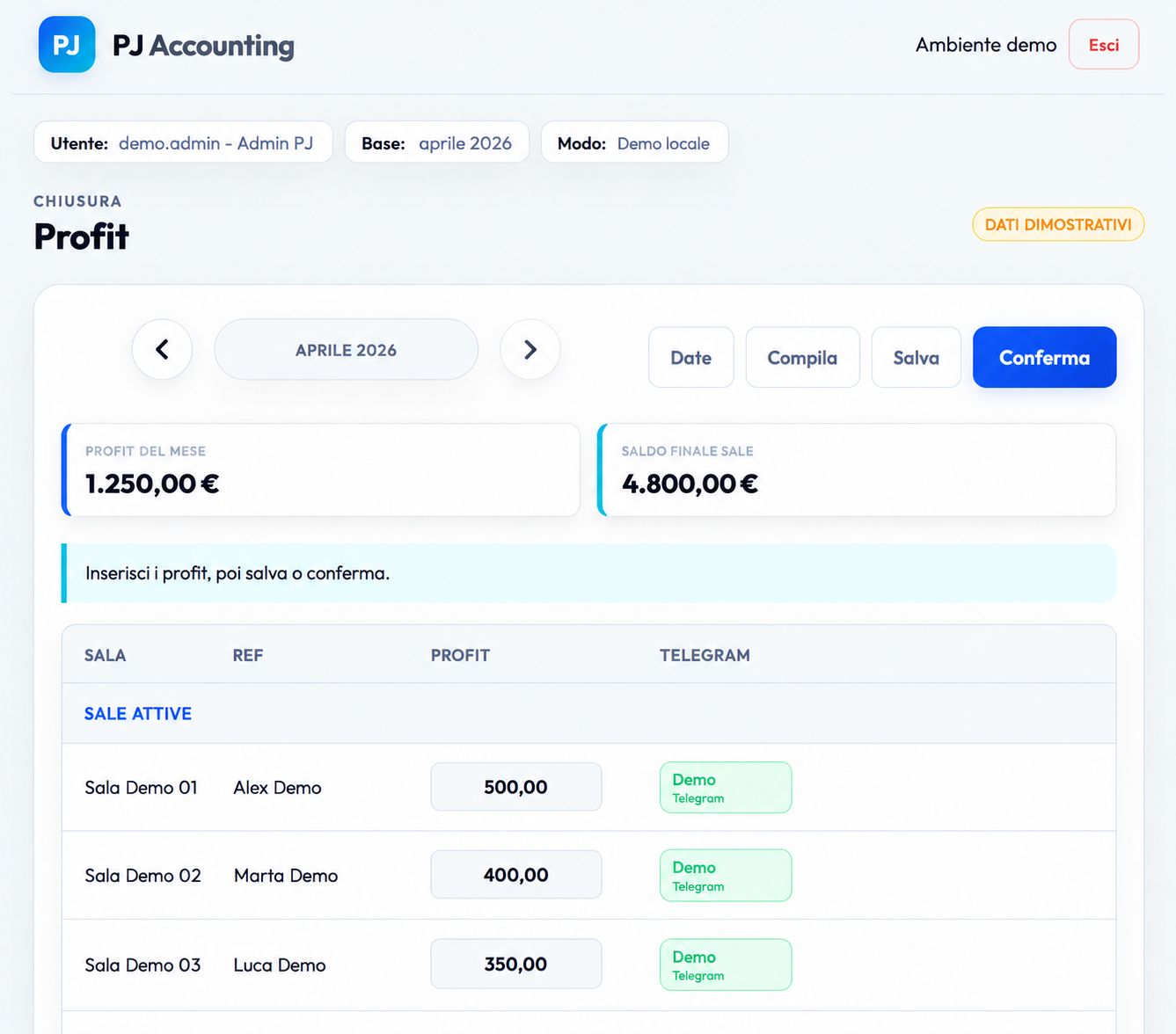
Task: Edit profit field for Sala Demo 02
Action: coord(516,875)
